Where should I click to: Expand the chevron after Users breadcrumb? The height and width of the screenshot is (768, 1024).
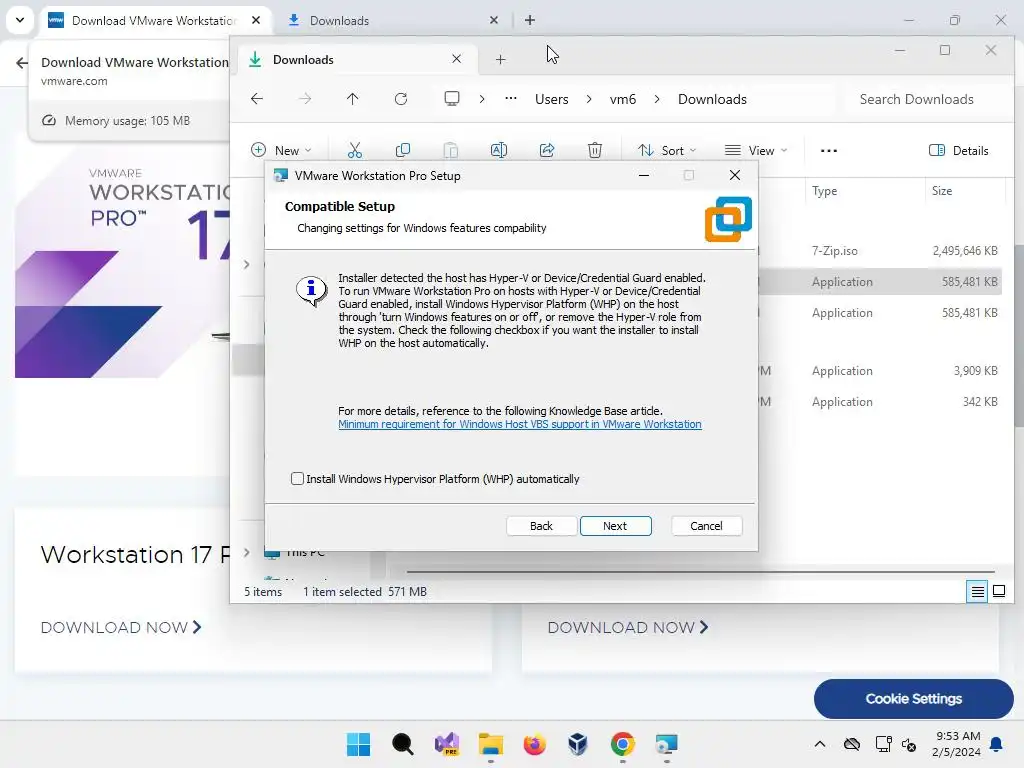589,99
